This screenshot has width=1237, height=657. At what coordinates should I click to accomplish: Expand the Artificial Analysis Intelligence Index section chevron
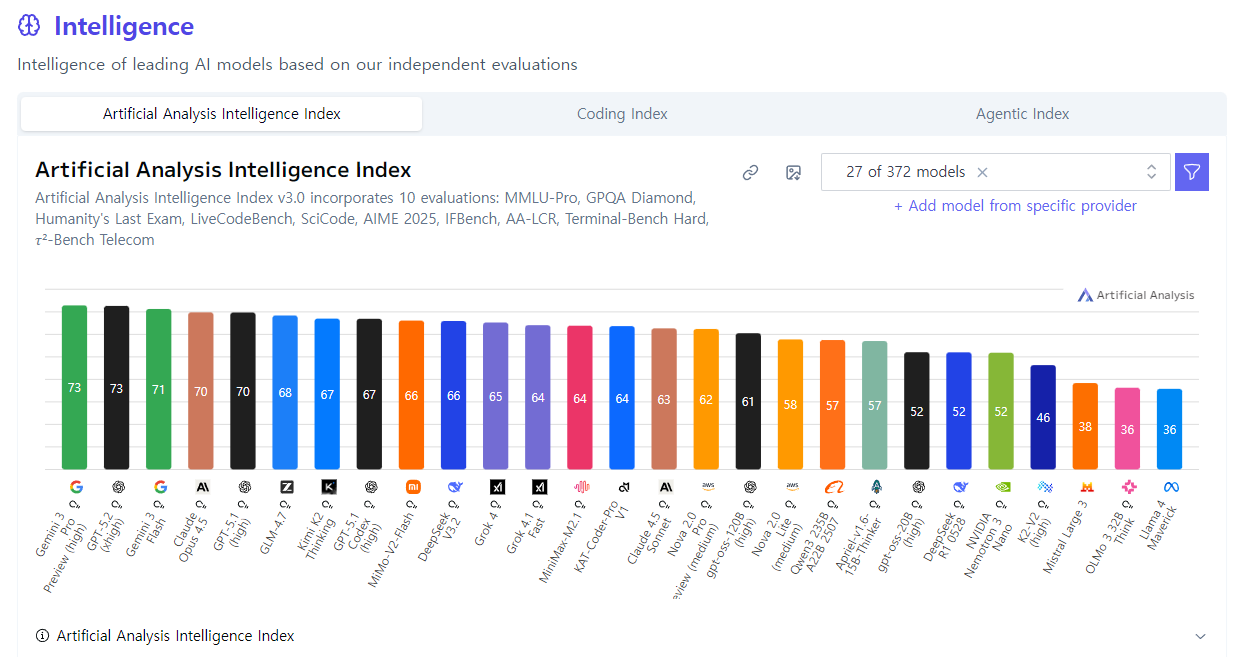click(x=1201, y=636)
